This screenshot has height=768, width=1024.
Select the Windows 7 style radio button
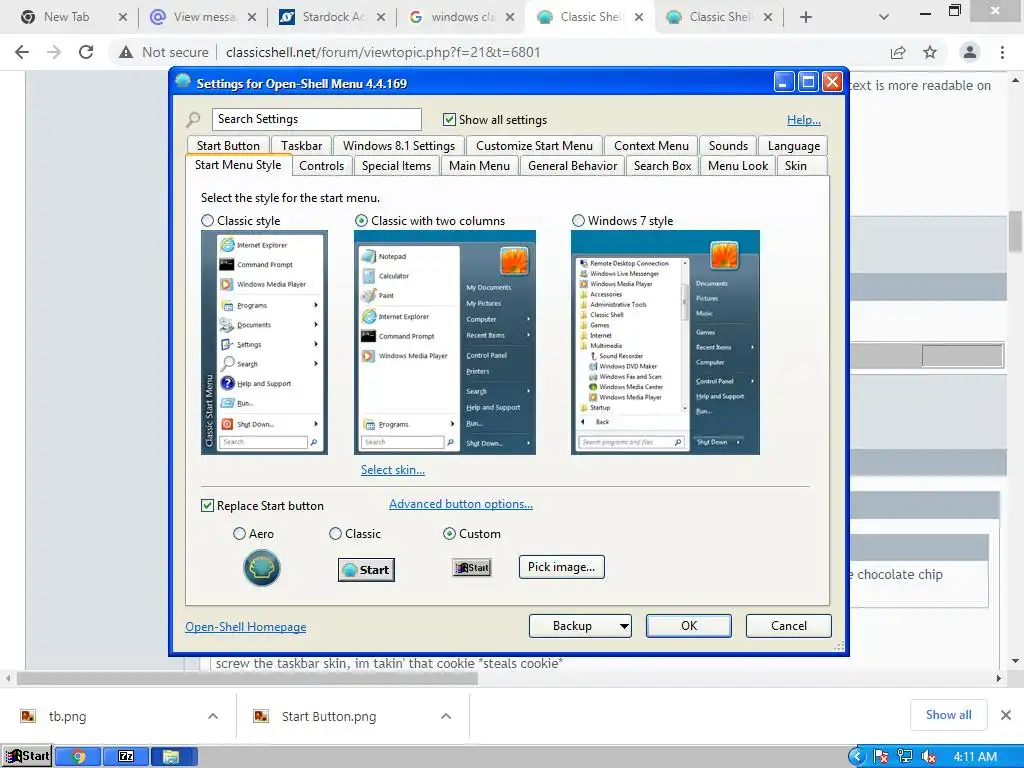pos(578,221)
